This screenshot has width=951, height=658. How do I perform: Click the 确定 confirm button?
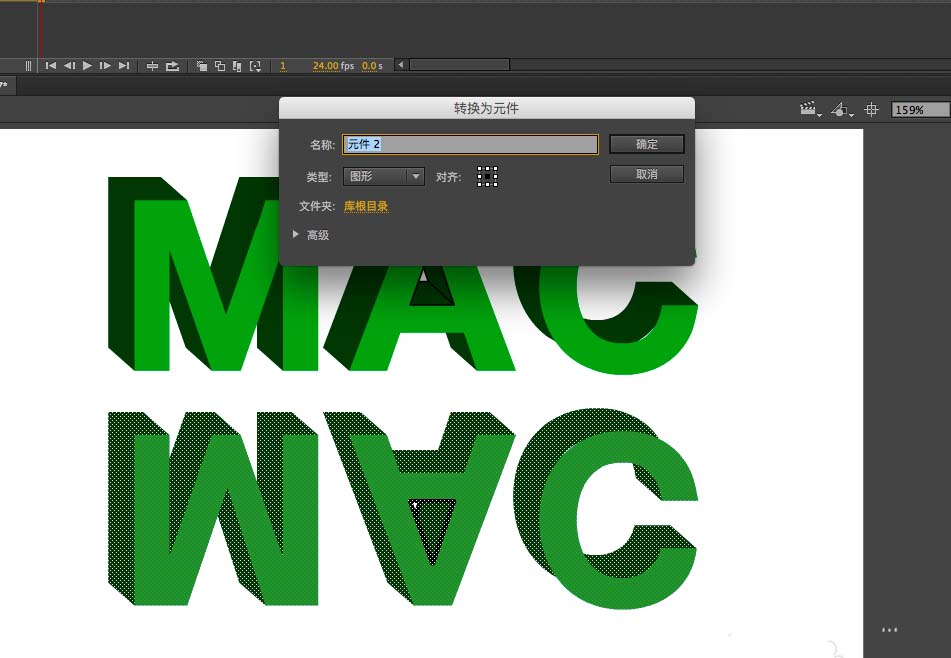(647, 144)
